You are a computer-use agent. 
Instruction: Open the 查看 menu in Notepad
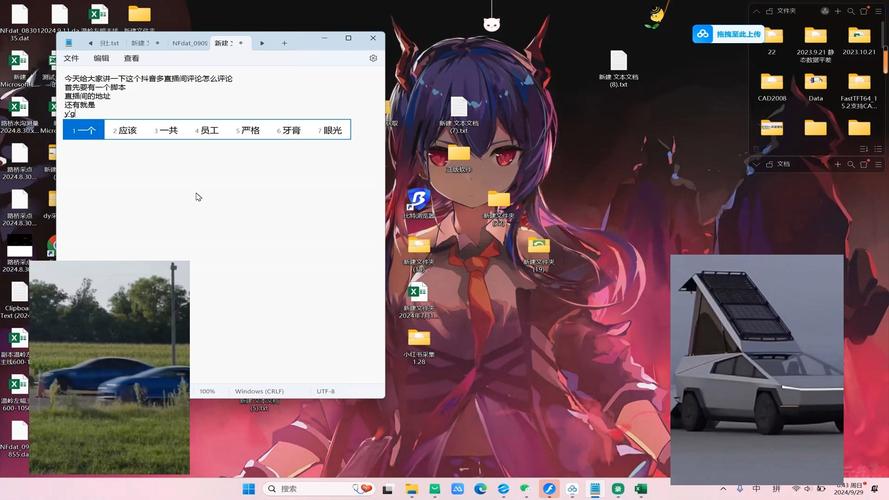tap(132, 58)
